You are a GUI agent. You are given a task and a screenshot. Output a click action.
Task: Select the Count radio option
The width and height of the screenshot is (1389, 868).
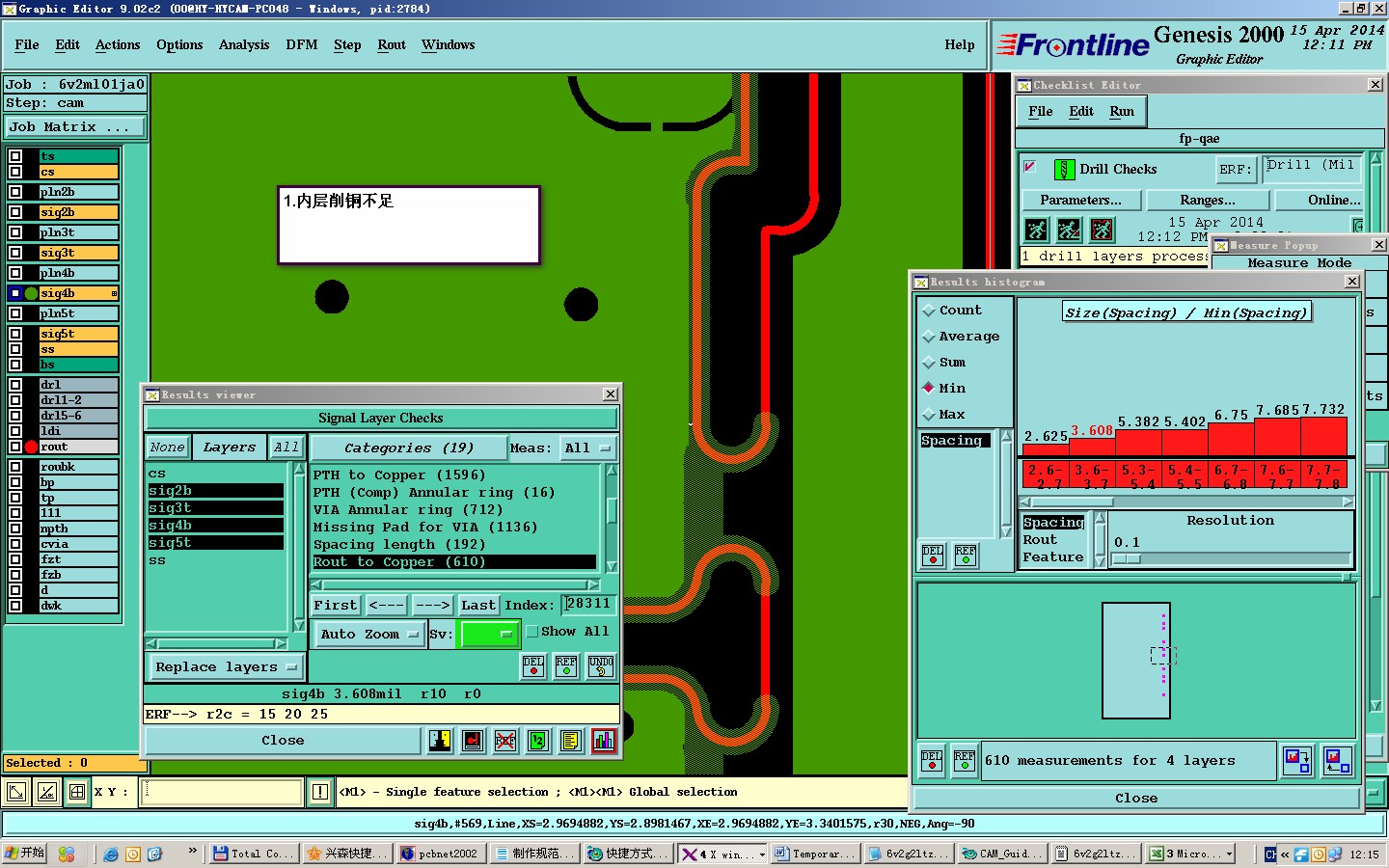pos(929,311)
